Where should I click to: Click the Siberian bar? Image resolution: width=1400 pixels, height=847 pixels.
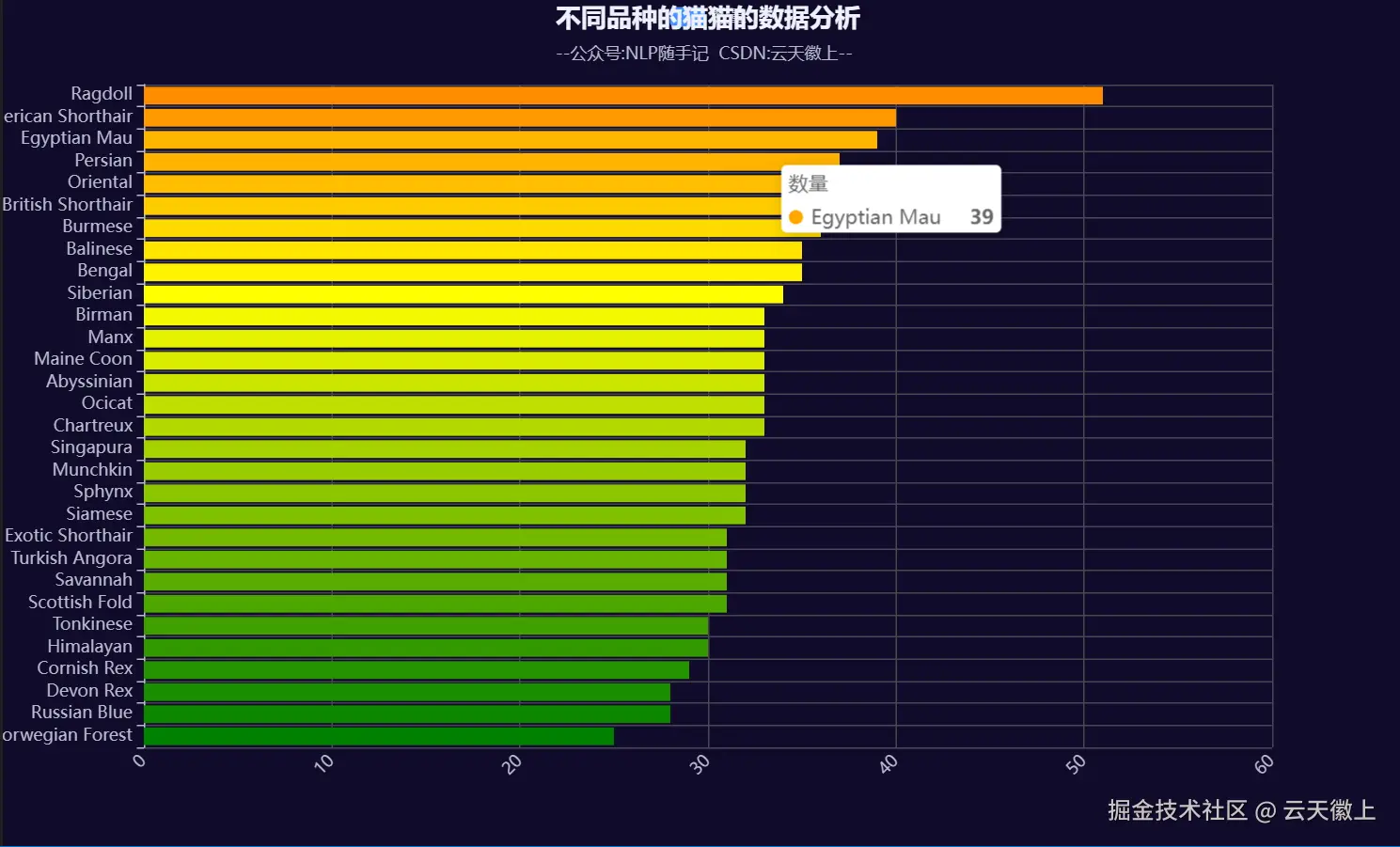464,294
